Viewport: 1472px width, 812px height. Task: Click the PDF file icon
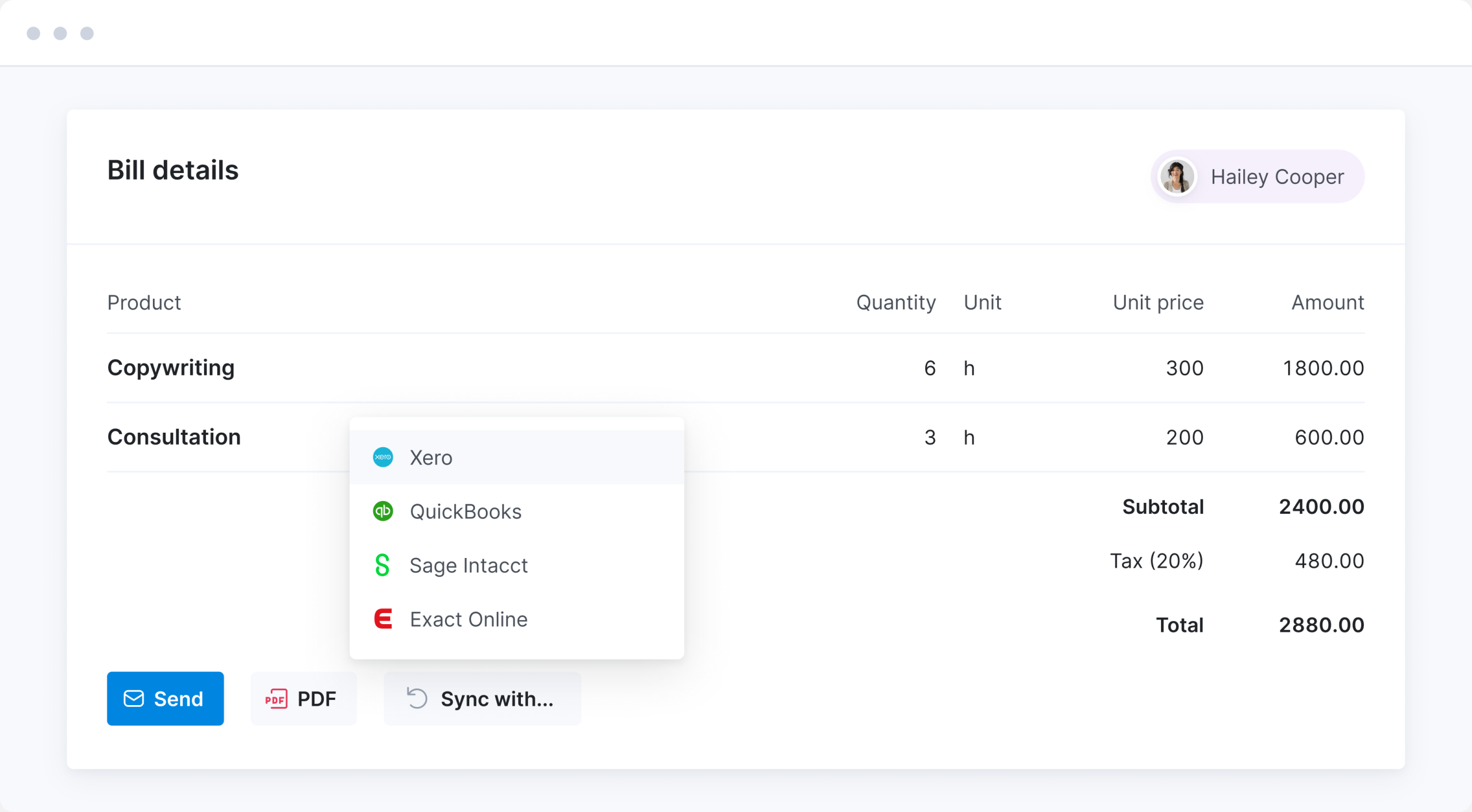(x=276, y=699)
